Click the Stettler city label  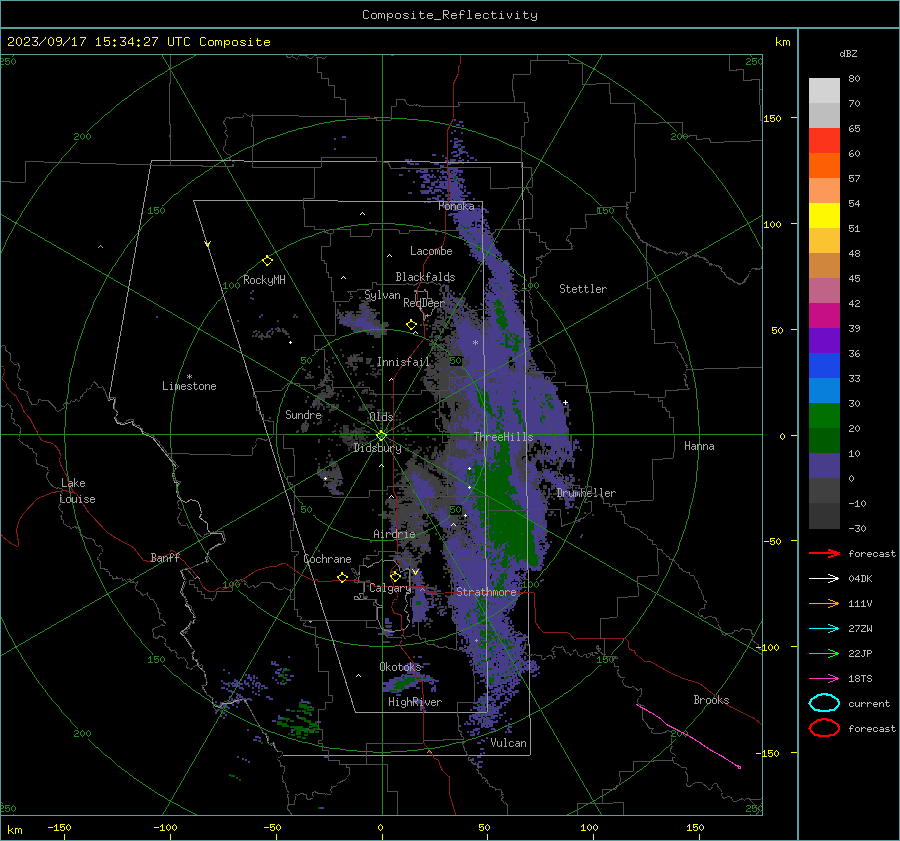click(583, 289)
